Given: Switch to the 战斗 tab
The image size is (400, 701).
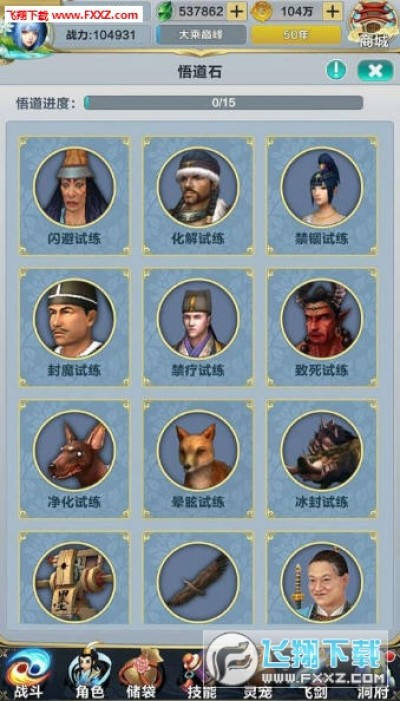Looking at the screenshot, I should (x=28, y=675).
